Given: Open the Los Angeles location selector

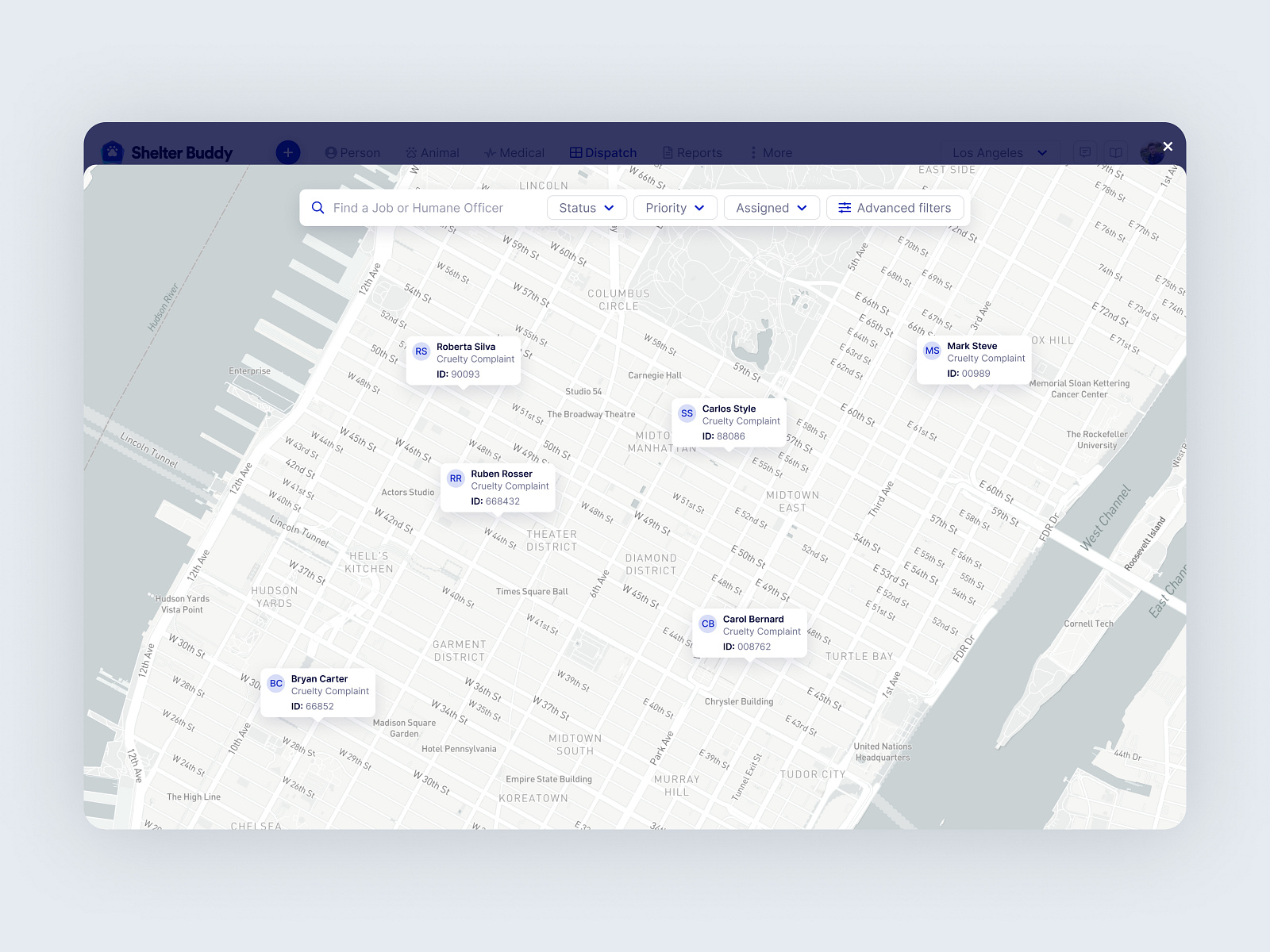Looking at the screenshot, I should point(999,152).
